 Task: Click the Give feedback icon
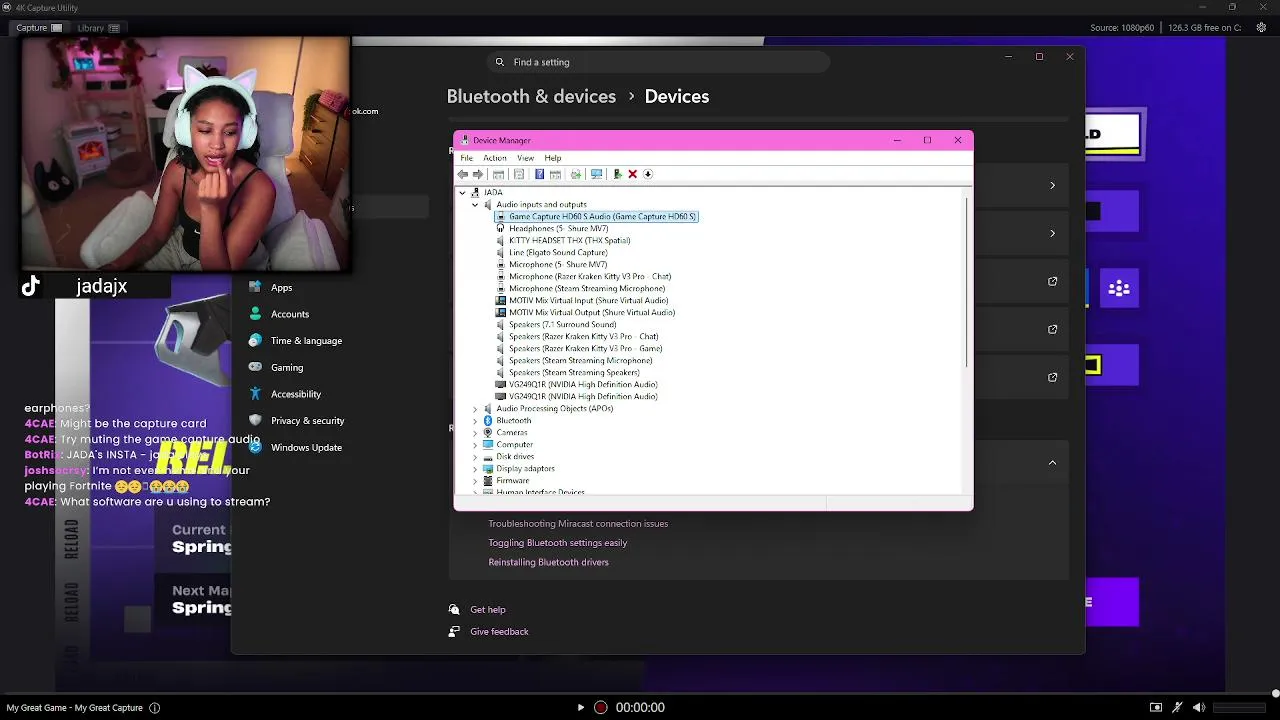tap(454, 631)
